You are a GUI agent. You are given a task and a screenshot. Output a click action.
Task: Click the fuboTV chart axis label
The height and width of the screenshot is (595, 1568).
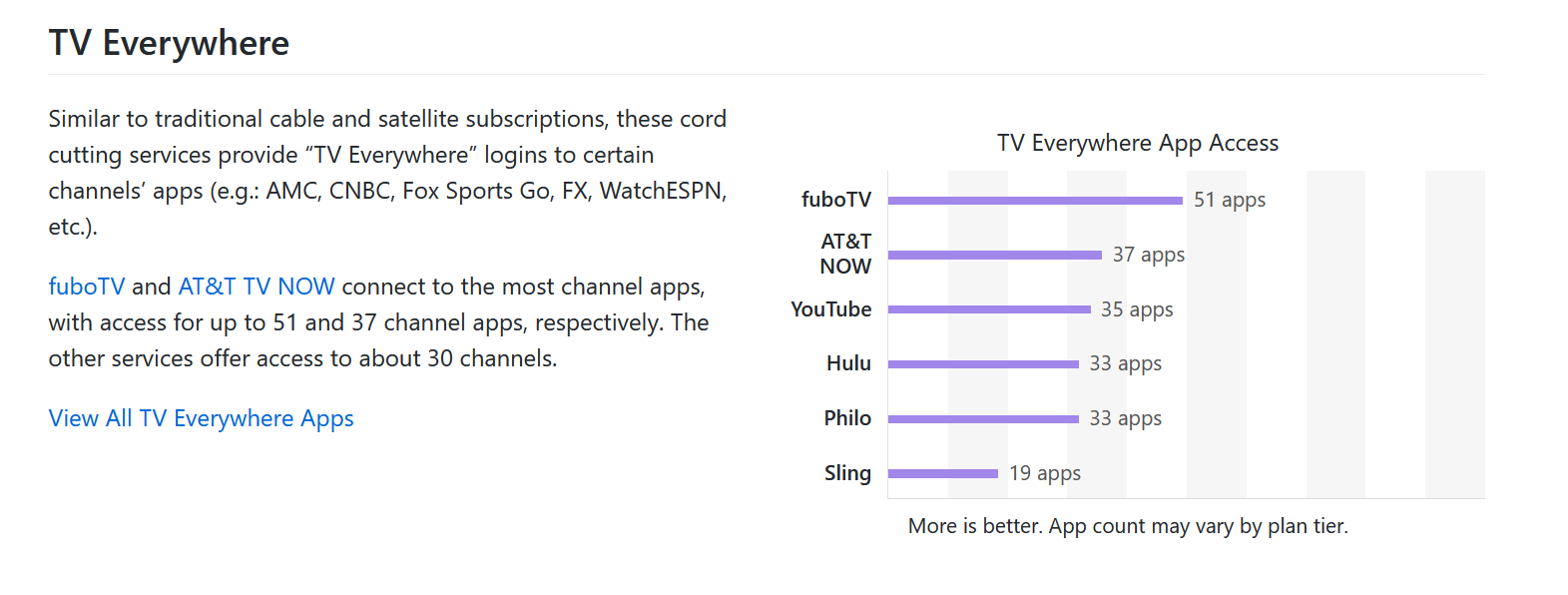835,200
